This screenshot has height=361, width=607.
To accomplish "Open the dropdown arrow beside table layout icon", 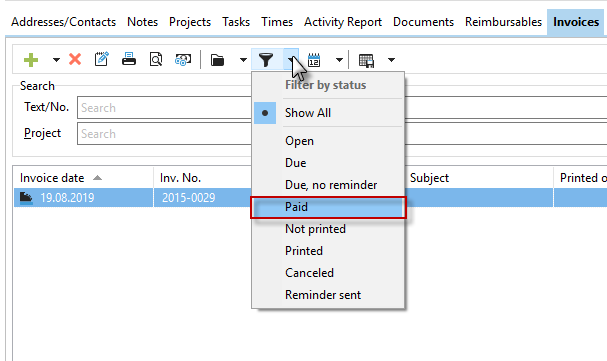I will (x=391, y=60).
